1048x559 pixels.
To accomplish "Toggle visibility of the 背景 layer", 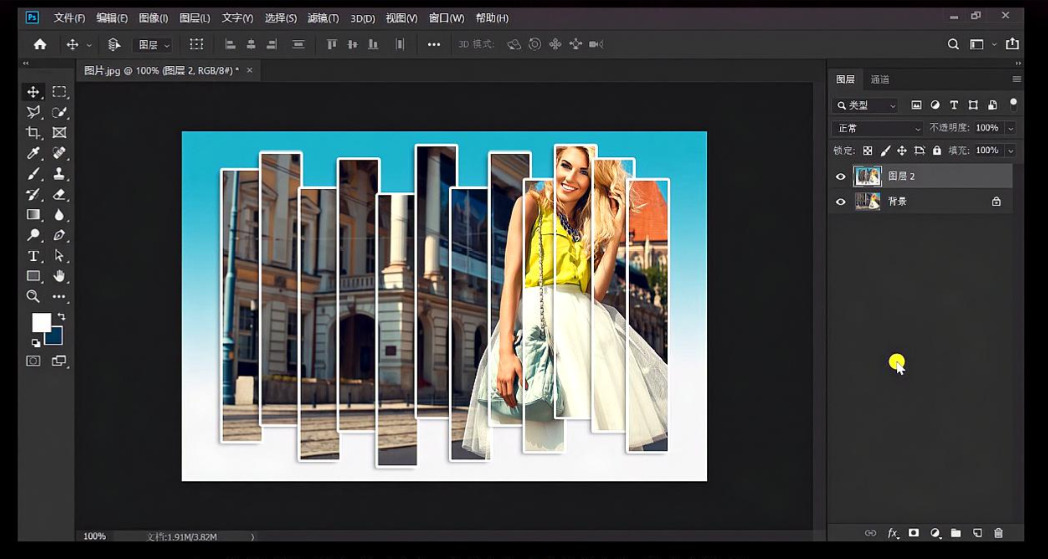I will [840, 202].
